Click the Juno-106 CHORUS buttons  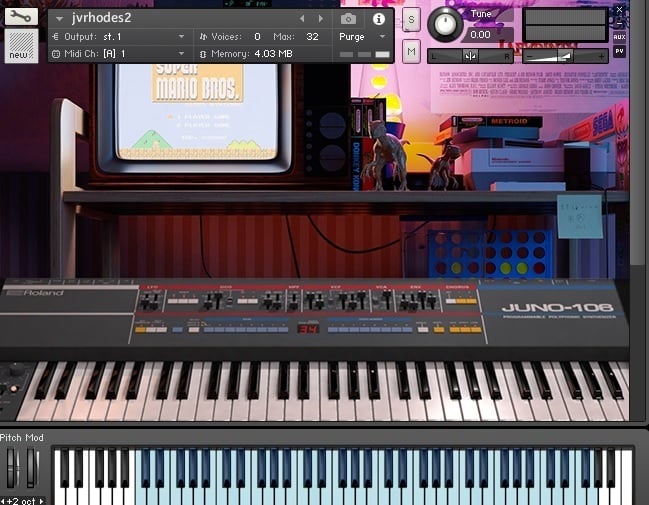[x=461, y=301]
